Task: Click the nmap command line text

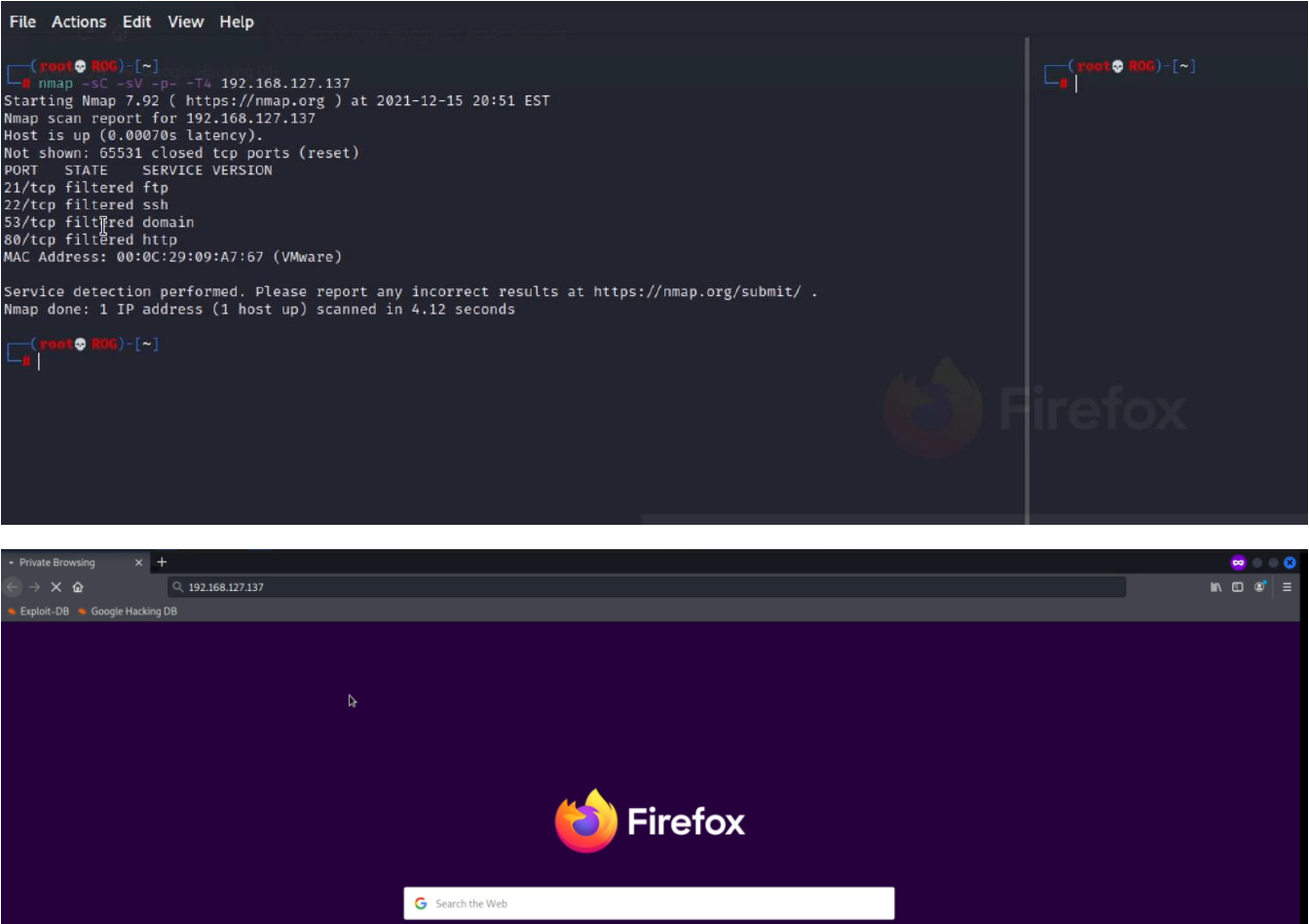Action: tap(194, 83)
